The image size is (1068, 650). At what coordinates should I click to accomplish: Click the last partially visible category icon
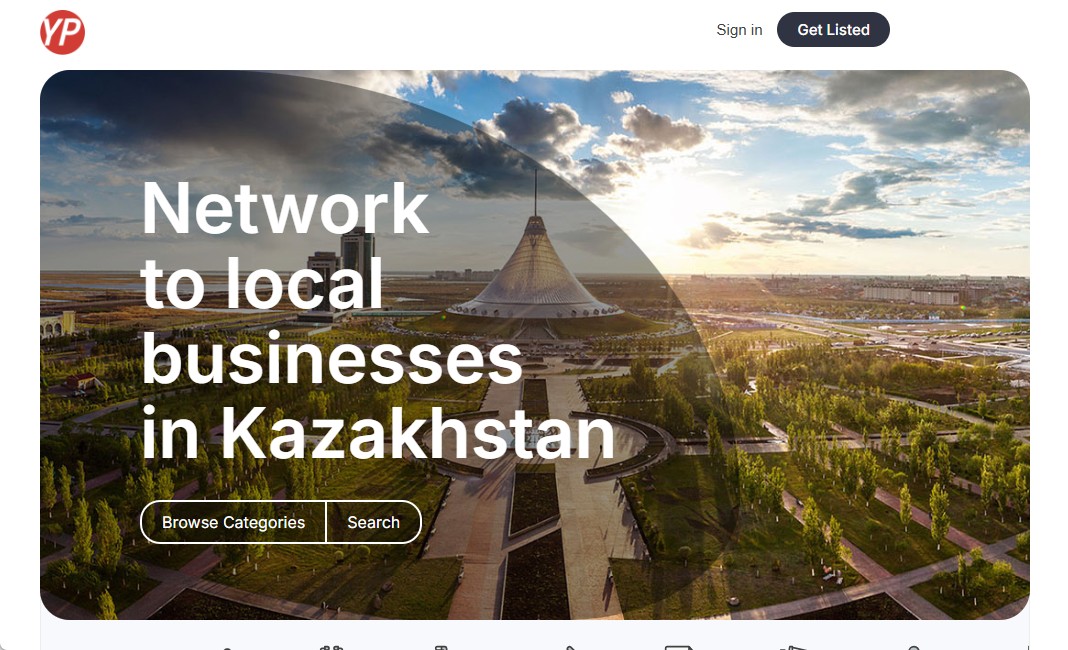click(x=914, y=648)
